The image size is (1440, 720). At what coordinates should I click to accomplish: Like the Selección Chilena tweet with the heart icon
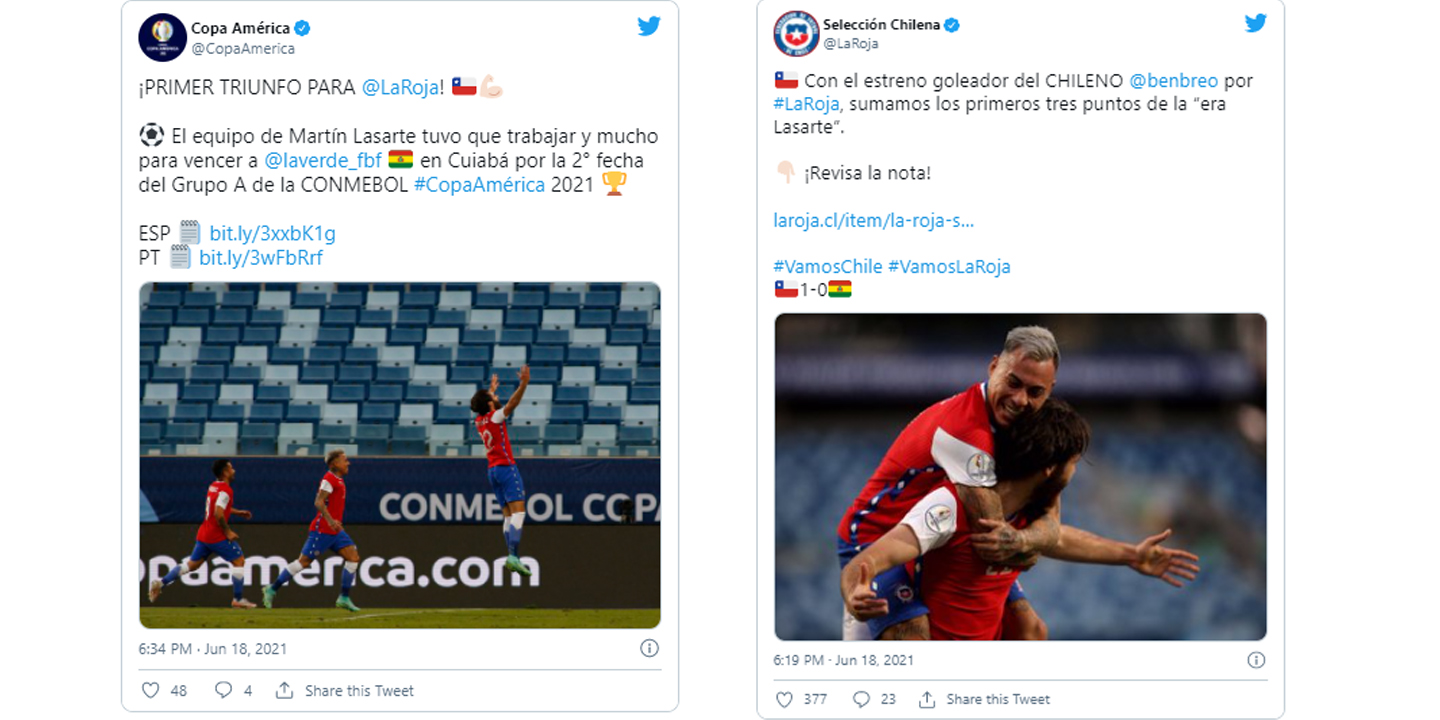pos(785,699)
